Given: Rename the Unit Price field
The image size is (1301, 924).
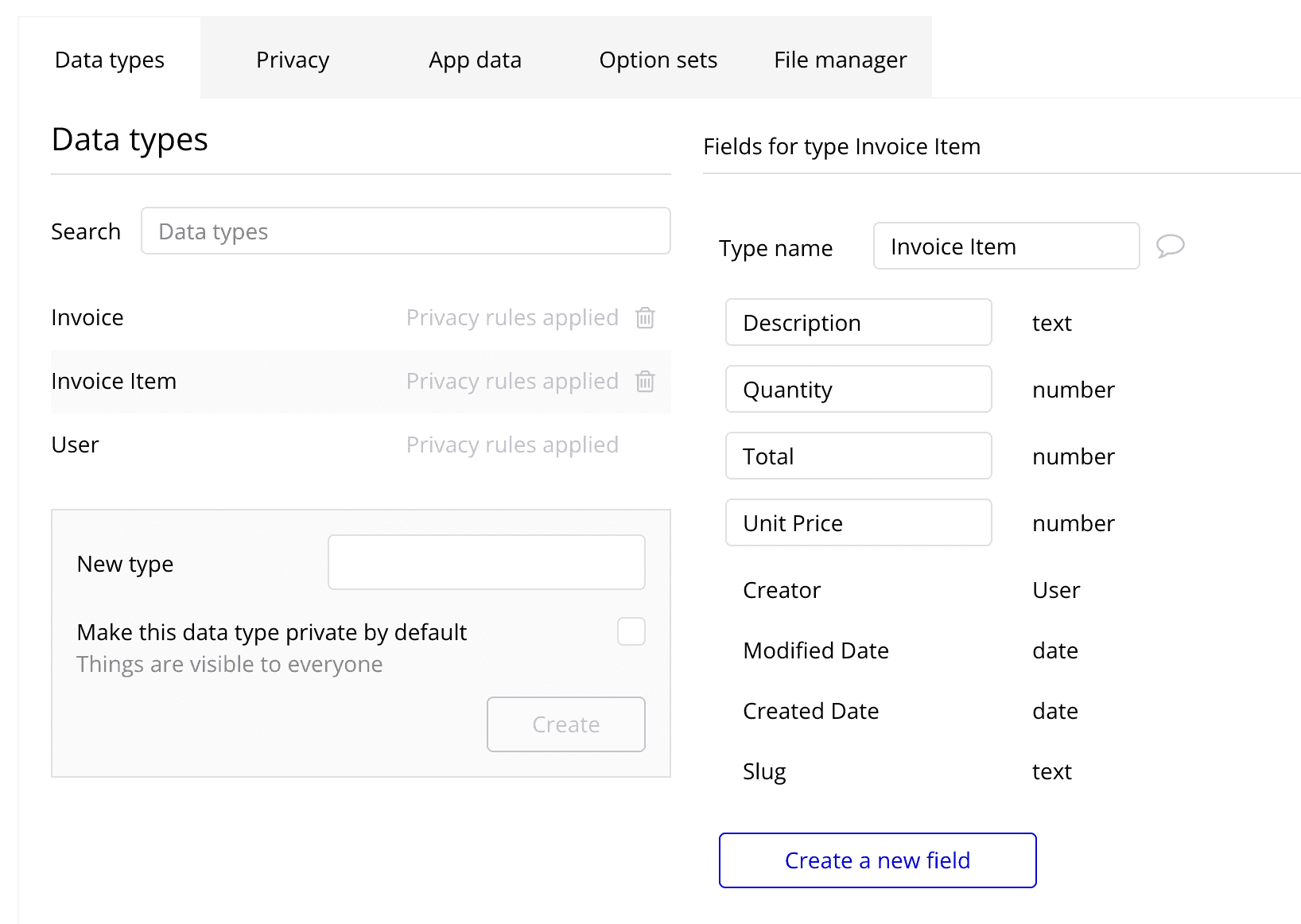Looking at the screenshot, I should click(x=858, y=523).
